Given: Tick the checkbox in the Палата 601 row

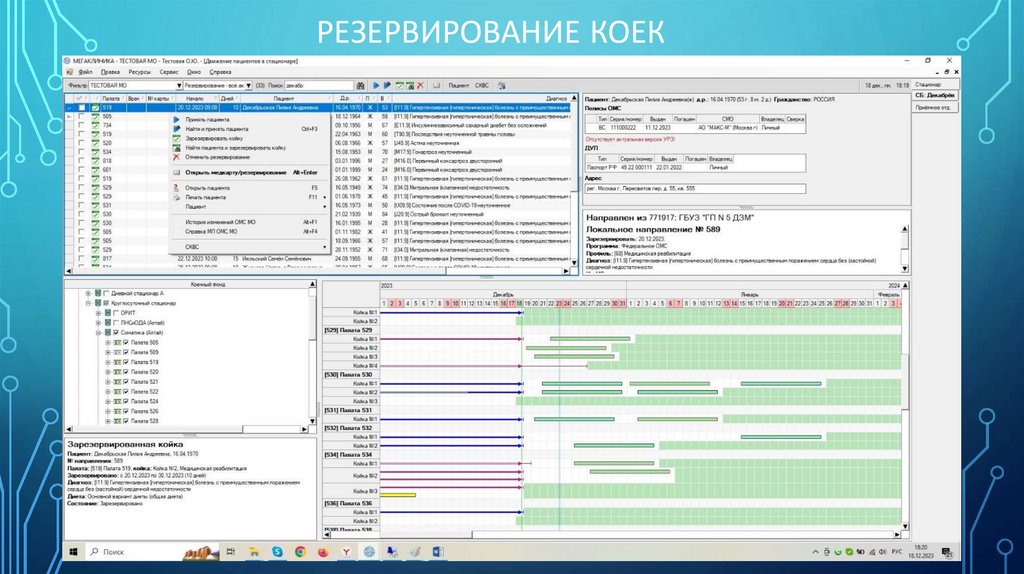Looking at the screenshot, I should tap(81, 170).
